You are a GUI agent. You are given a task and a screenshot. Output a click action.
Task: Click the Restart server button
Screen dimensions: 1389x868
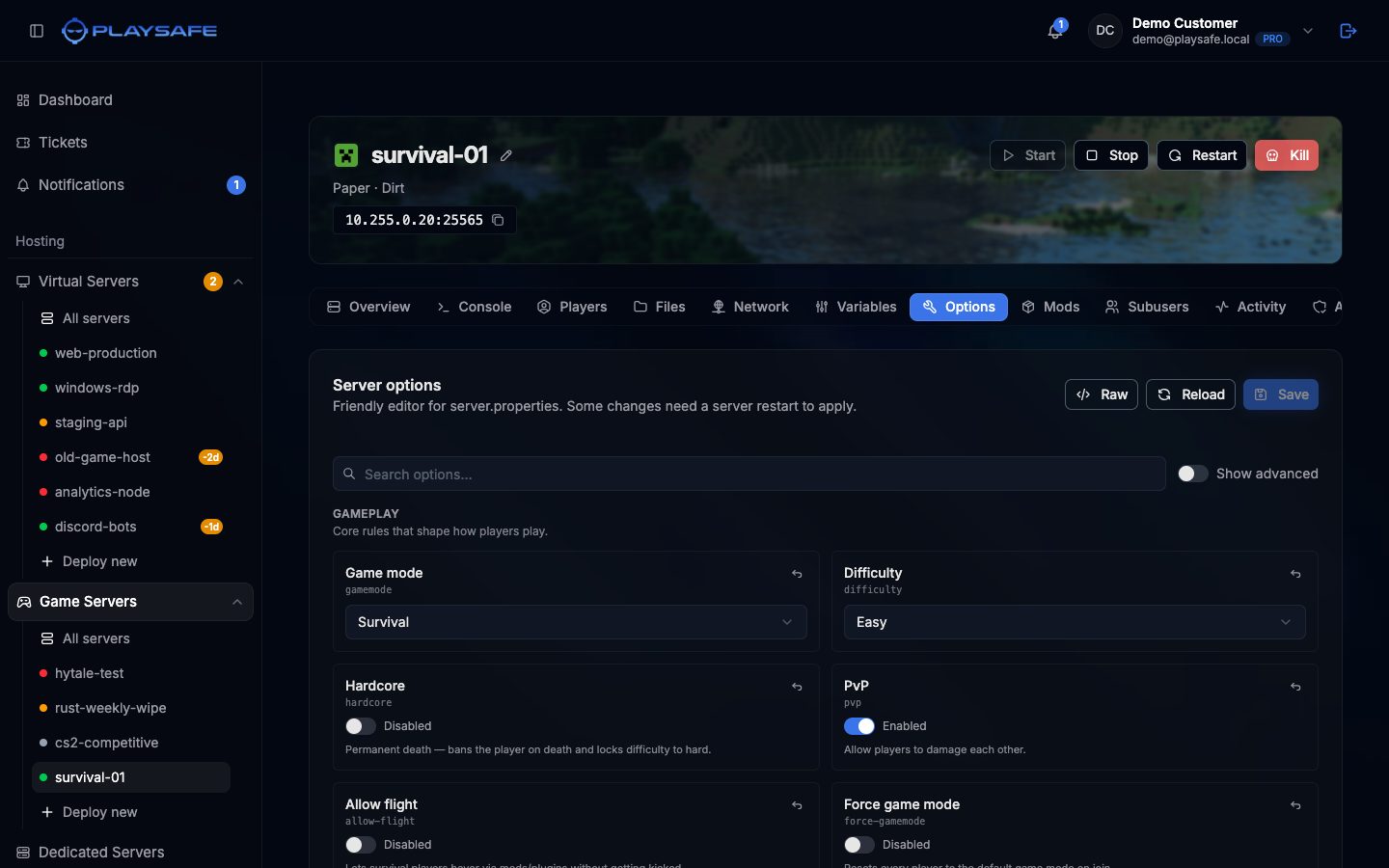(1202, 155)
